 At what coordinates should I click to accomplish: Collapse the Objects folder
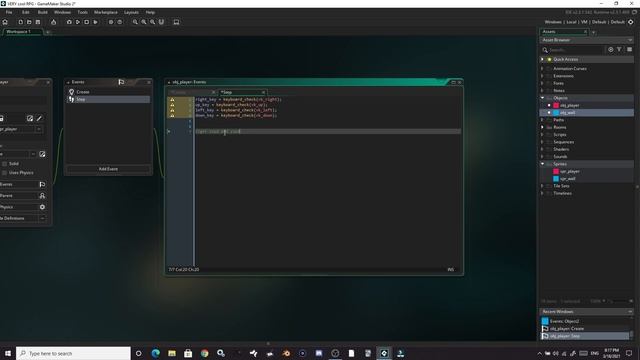[x=542, y=98]
